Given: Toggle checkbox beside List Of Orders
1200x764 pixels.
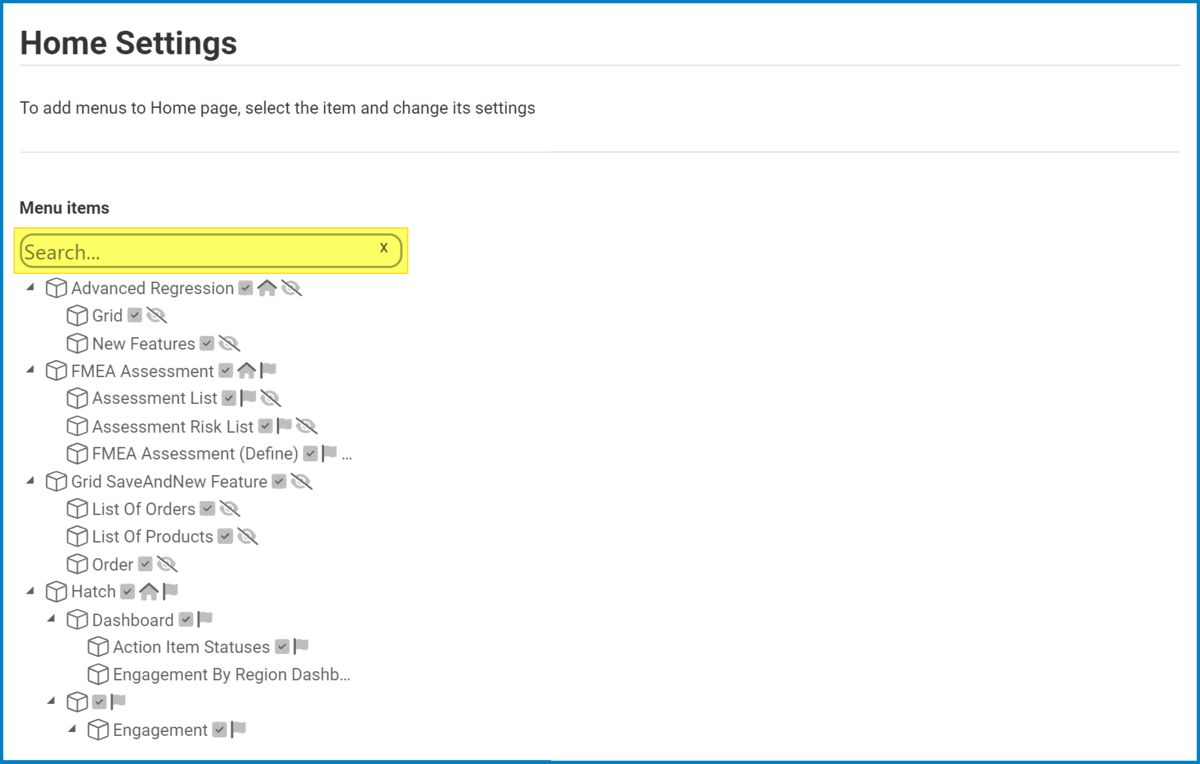Looking at the screenshot, I should (x=207, y=509).
